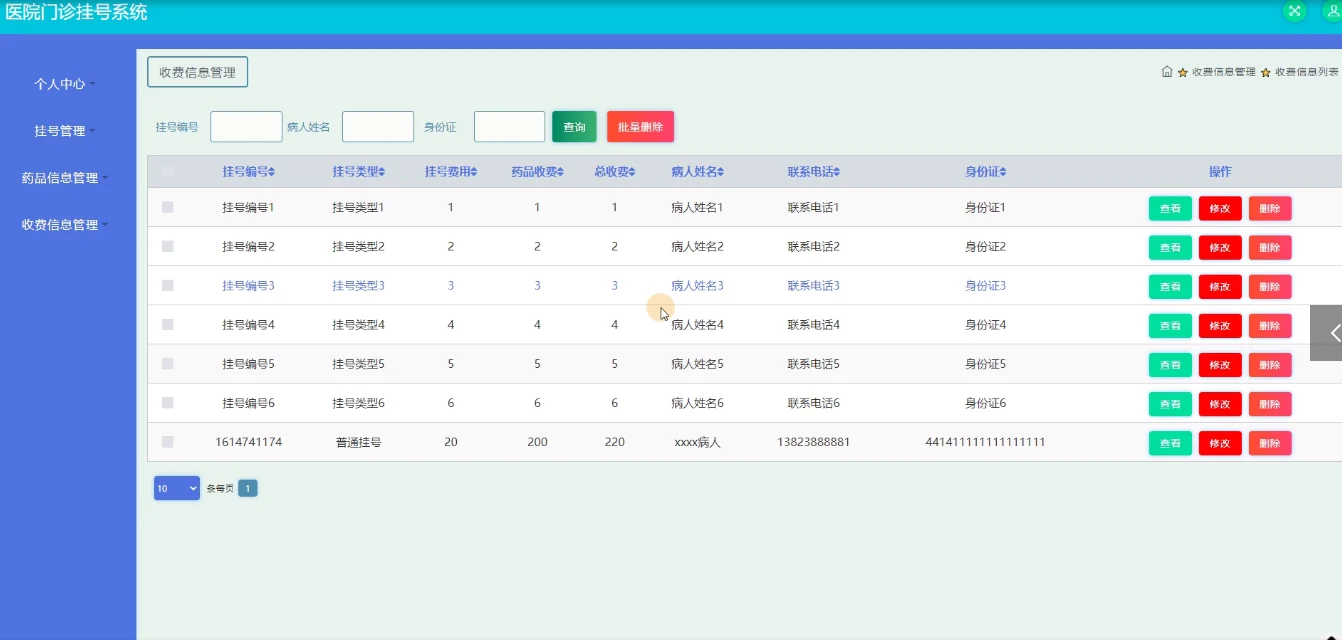Click the left chevron panel handle on right edge
This screenshot has width=1342, height=640.
tap(1327, 333)
